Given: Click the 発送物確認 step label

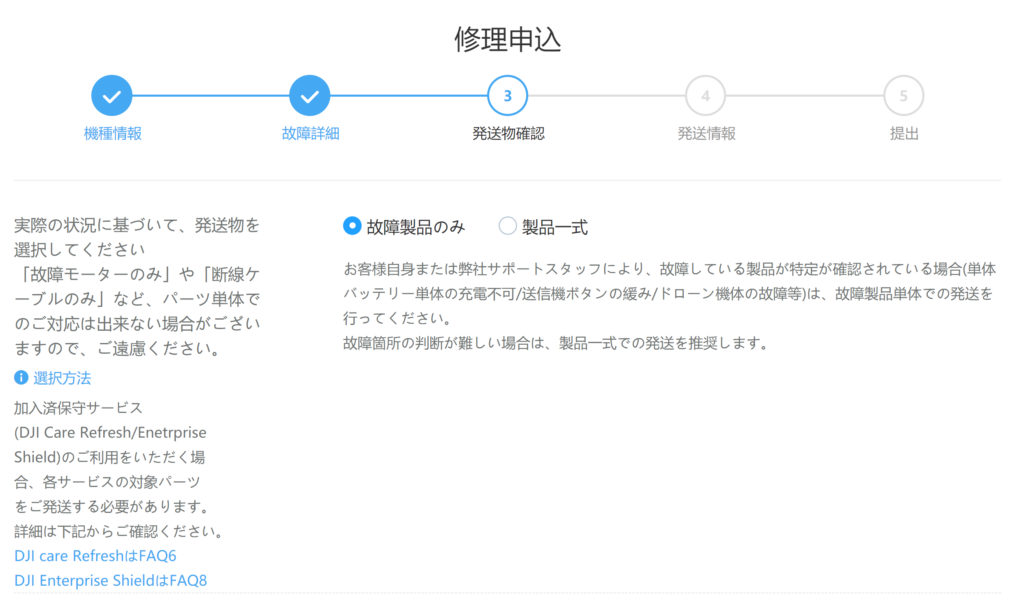Looking at the screenshot, I should click(x=508, y=134).
